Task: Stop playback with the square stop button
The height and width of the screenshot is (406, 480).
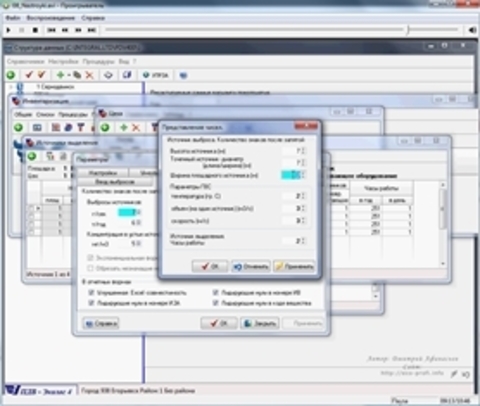Action: (x=35, y=30)
